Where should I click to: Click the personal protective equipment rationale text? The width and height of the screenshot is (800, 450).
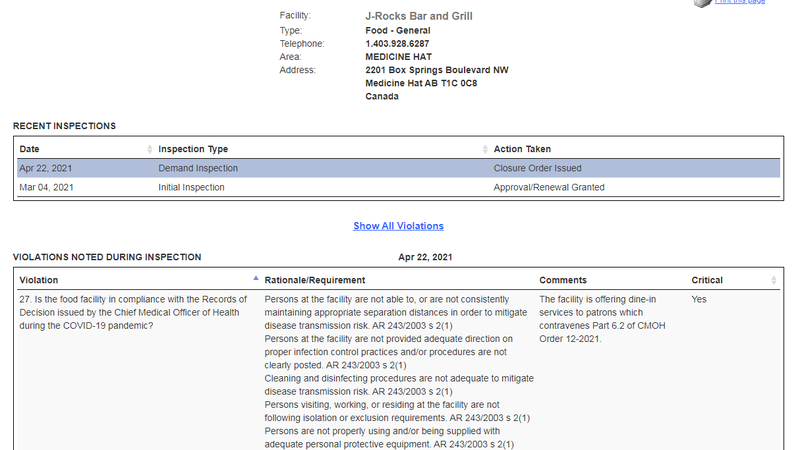coord(389,438)
